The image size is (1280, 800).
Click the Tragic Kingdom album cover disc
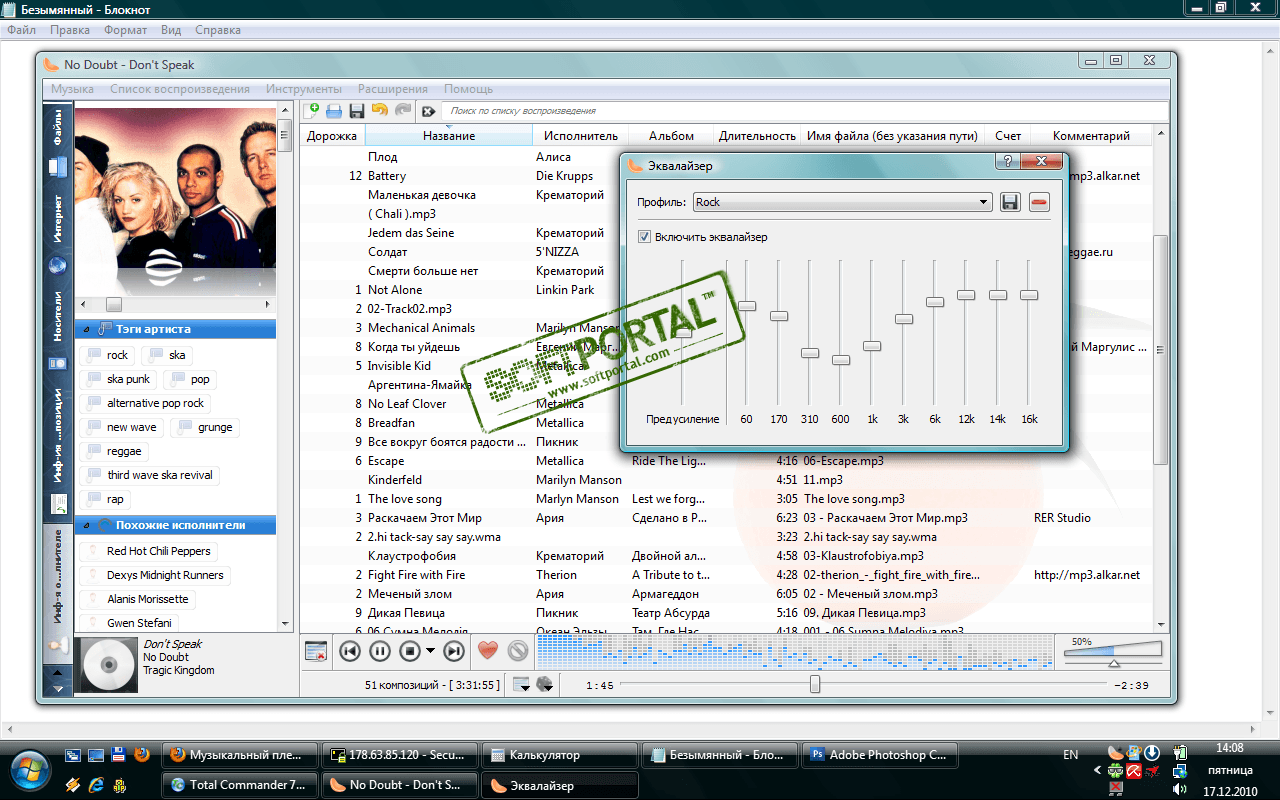click(107, 664)
